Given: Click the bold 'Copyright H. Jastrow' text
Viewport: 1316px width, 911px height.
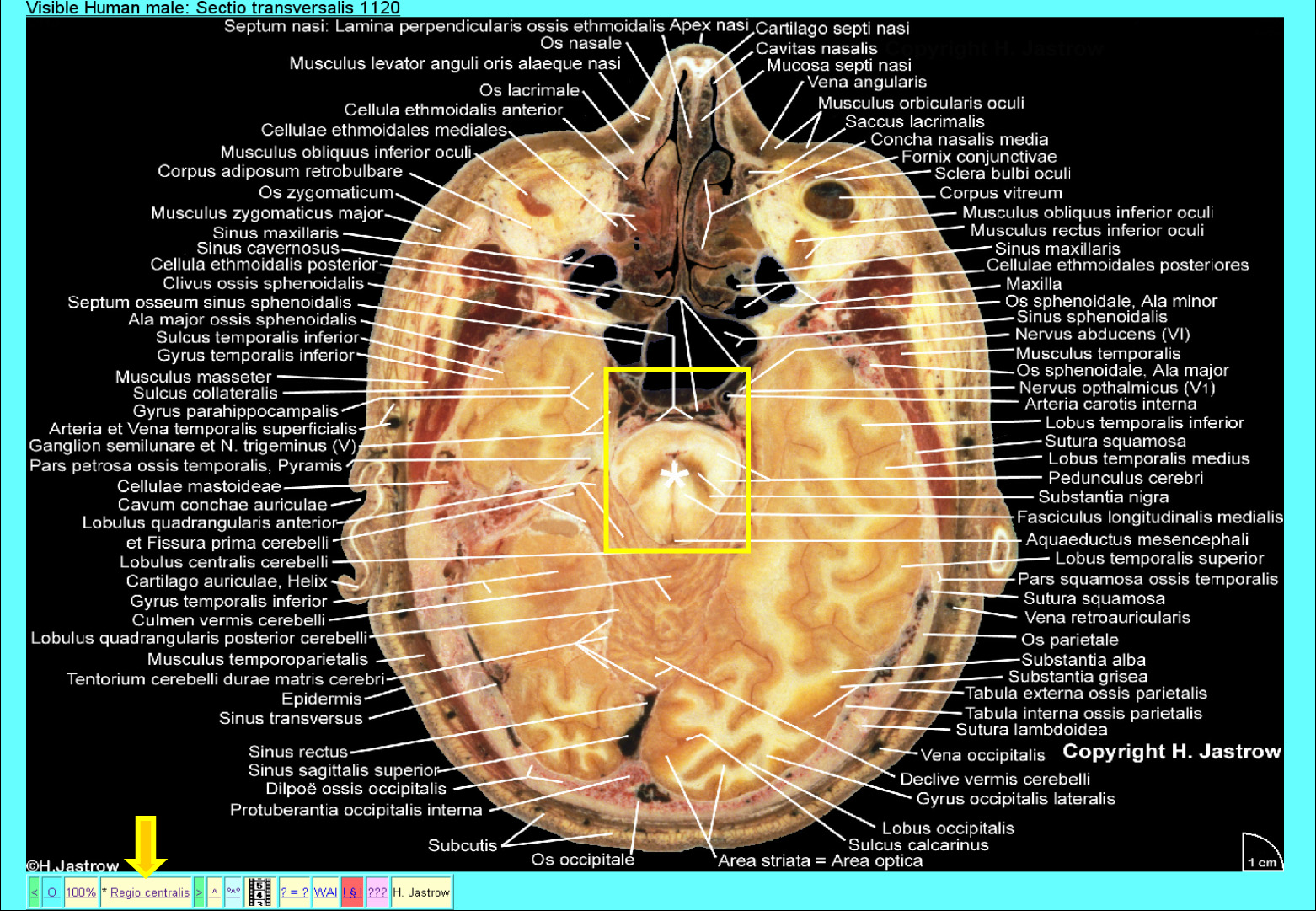Looking at the screenshot, I should 1171,752.
